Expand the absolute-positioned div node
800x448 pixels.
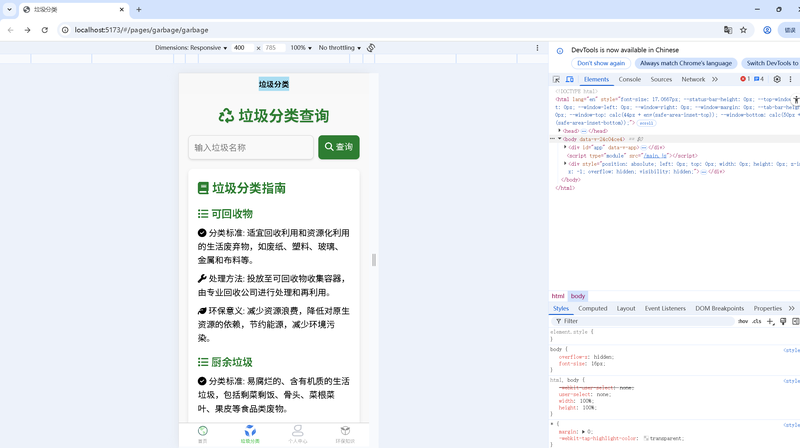[565, 164]
